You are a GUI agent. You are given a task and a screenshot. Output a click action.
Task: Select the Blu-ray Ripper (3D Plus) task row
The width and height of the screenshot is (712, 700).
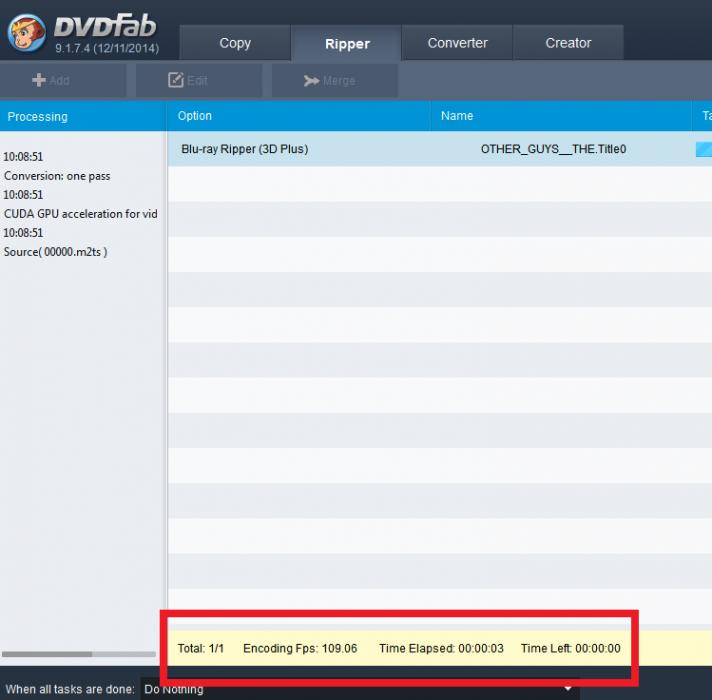coord(245,149)
